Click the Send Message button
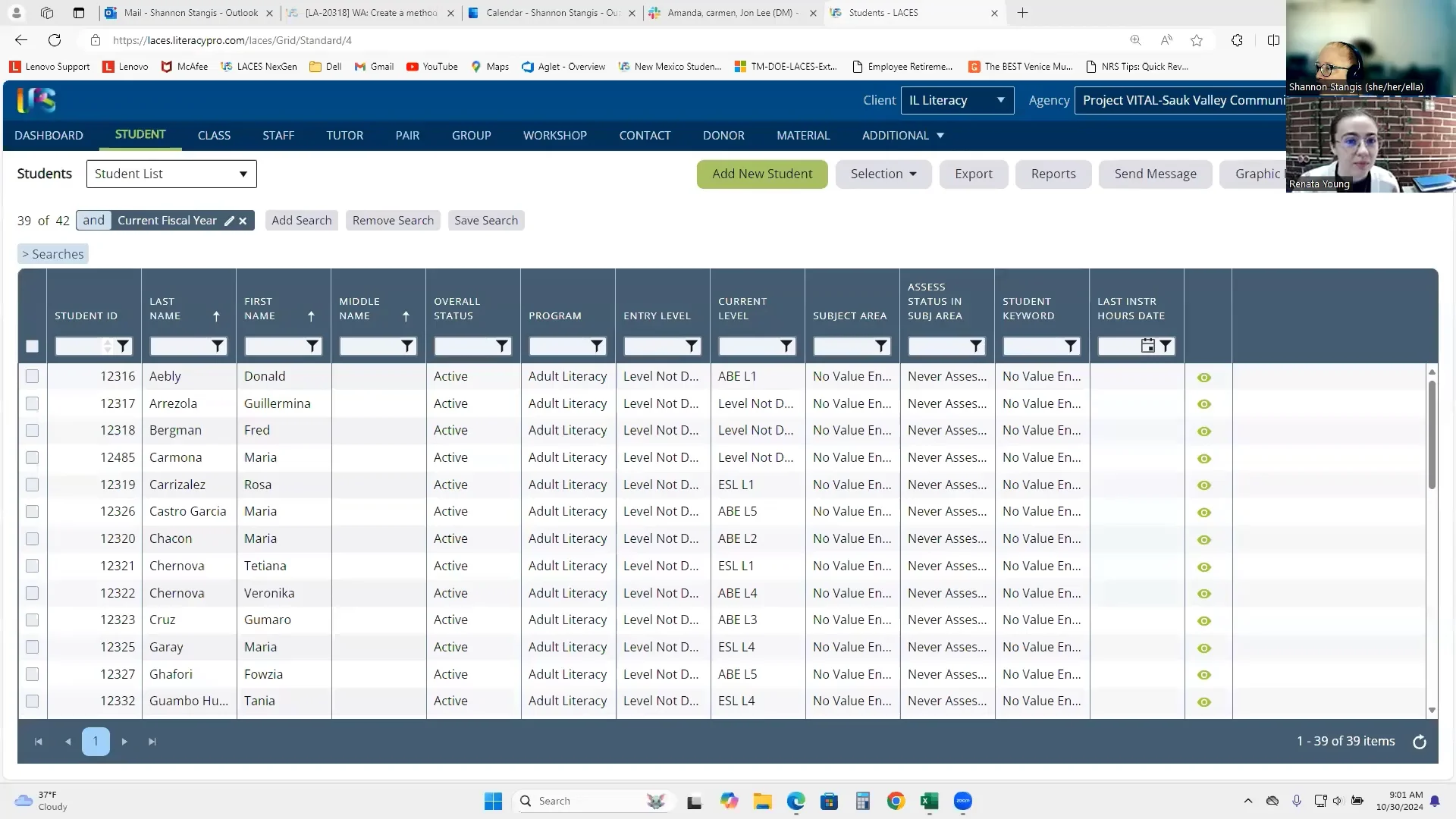The height and width of the screenshot is (819, 1456). coord(1156,174)
